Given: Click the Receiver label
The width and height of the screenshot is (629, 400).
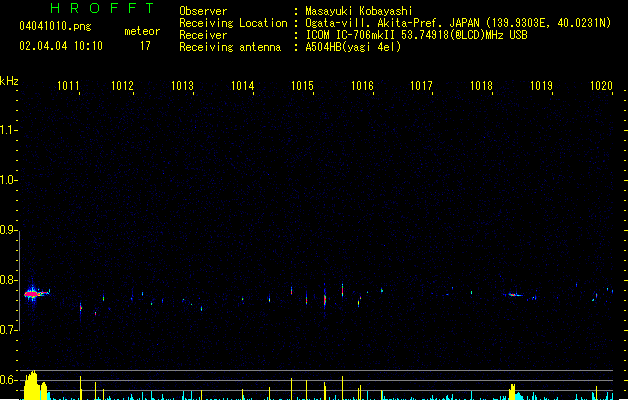Looking at the screenshot, I should click(x=203, y=35).
